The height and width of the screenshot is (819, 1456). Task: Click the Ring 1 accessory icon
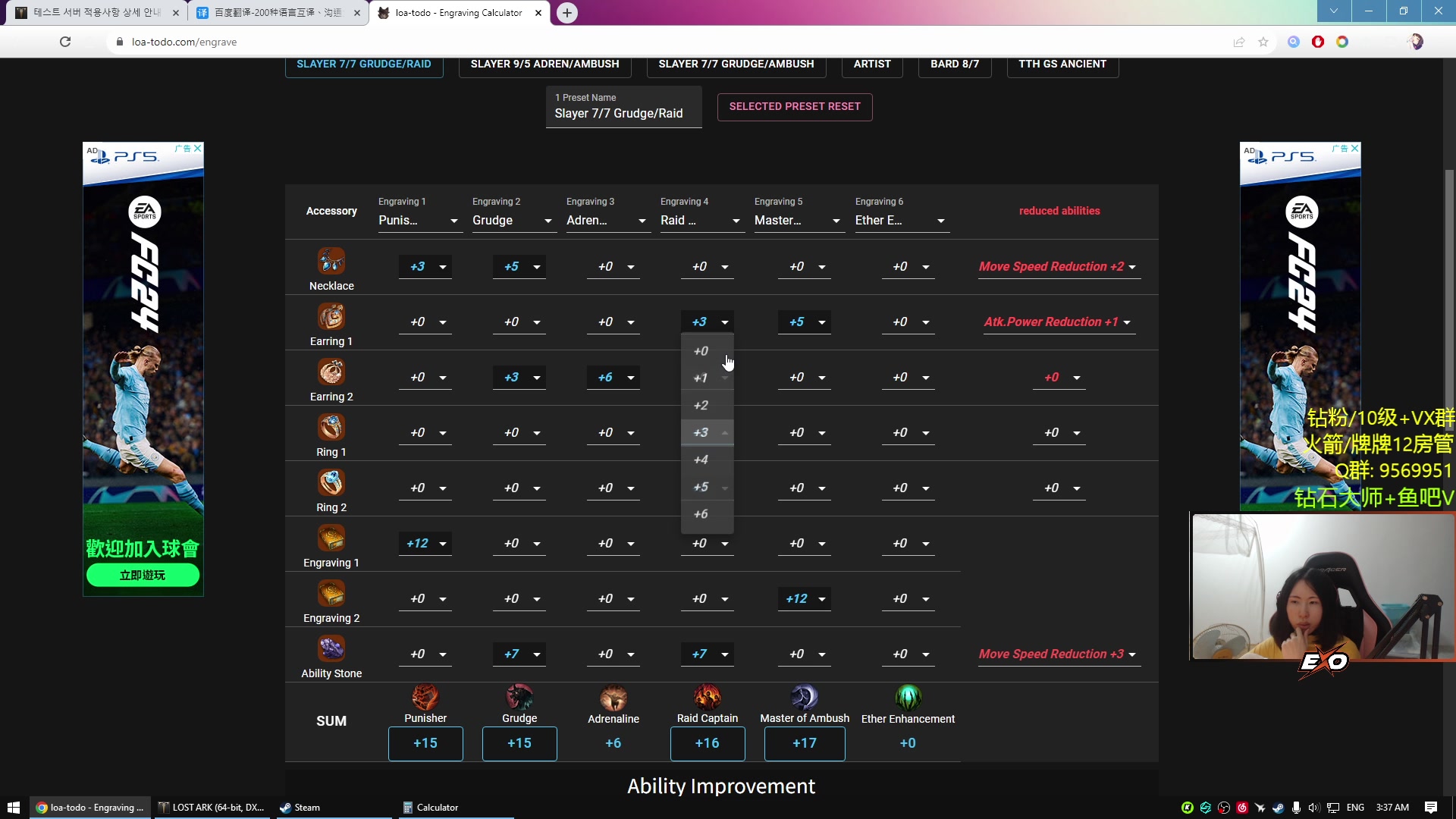(x=331, y=428)
